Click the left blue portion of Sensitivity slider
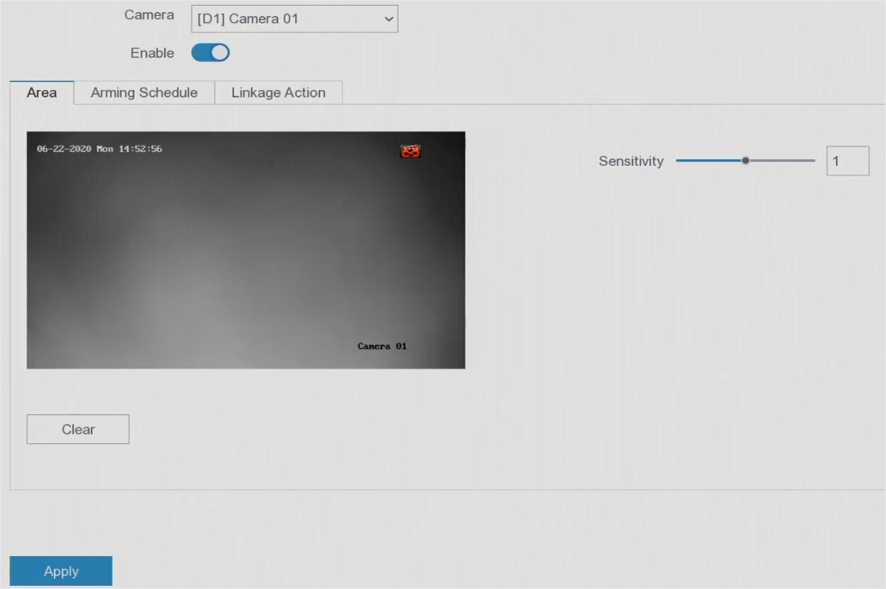886x589 pixels. point(706,160)
